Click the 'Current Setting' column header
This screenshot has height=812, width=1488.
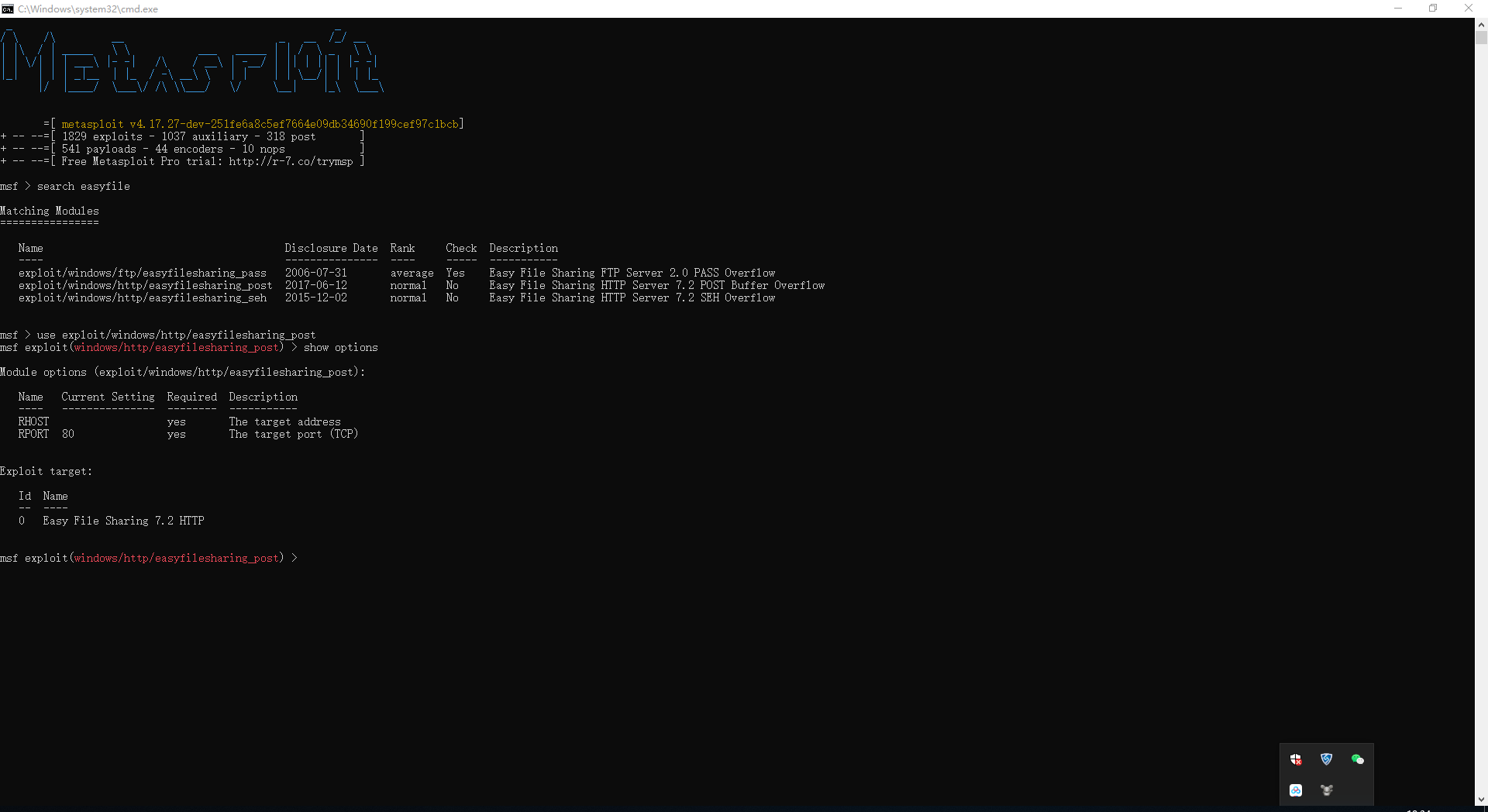[x=108, y=397]
